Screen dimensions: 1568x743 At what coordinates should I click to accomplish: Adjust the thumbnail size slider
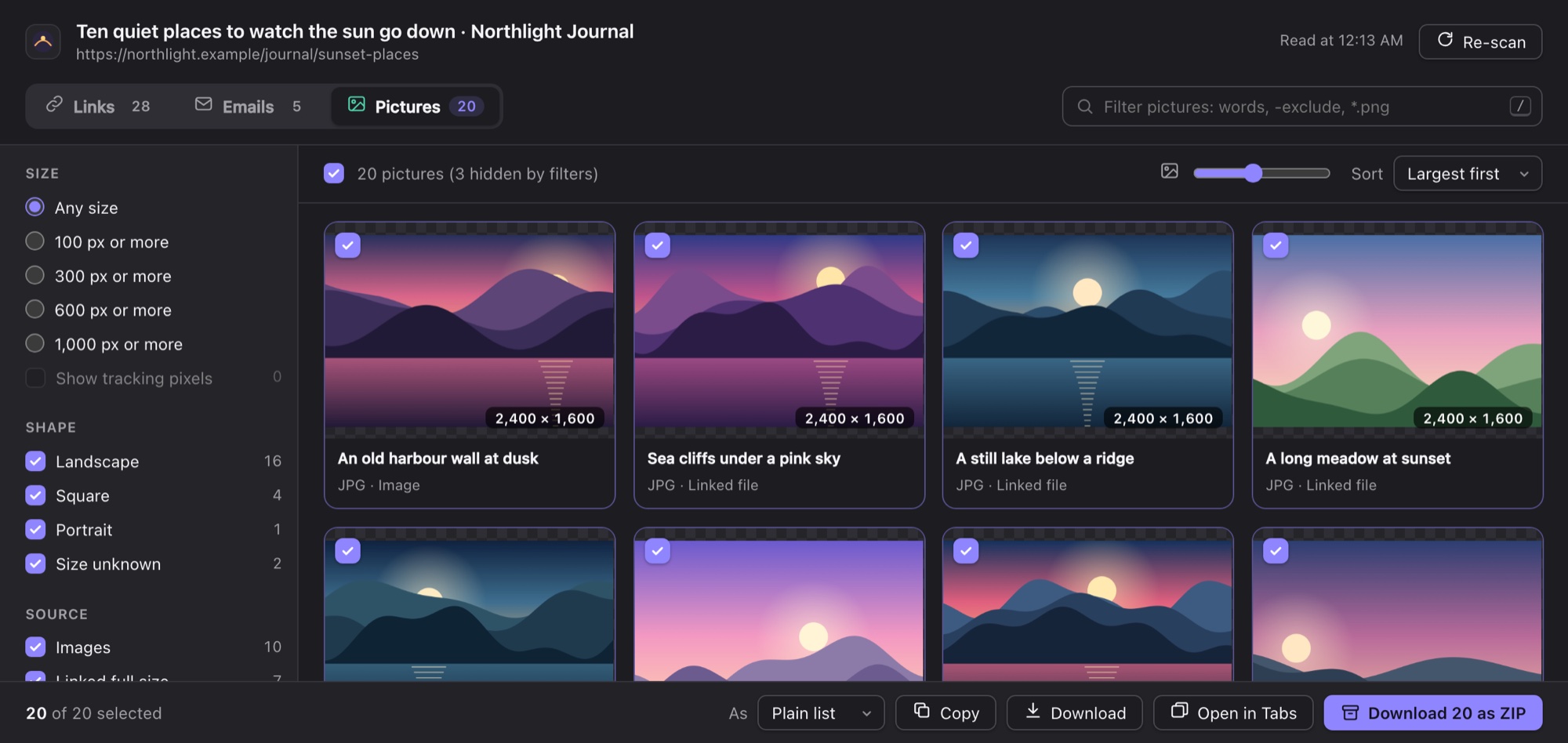pos(1261,173)
